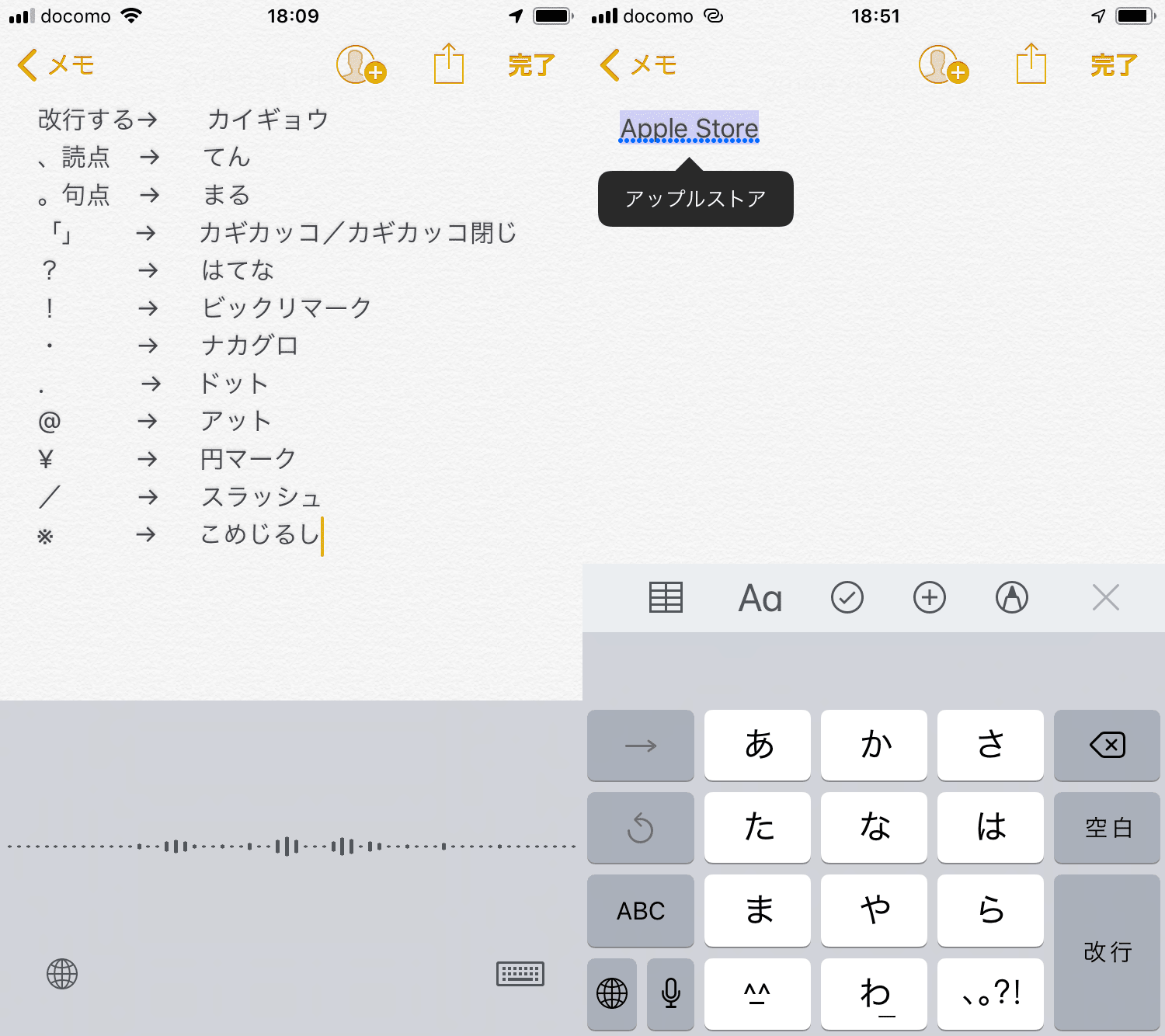Tap the ¥ symbol in the note
The image size is (1165, 1036).
[x=46, y=459]
